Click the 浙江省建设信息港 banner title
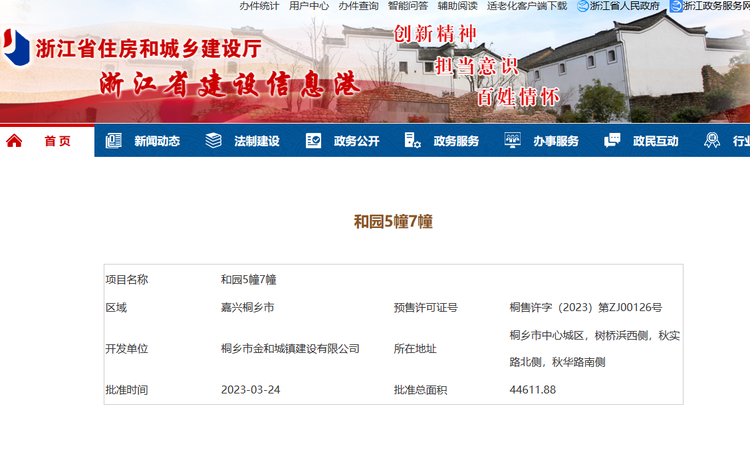This screenshot has width=750, height=450. click(230, 84)
